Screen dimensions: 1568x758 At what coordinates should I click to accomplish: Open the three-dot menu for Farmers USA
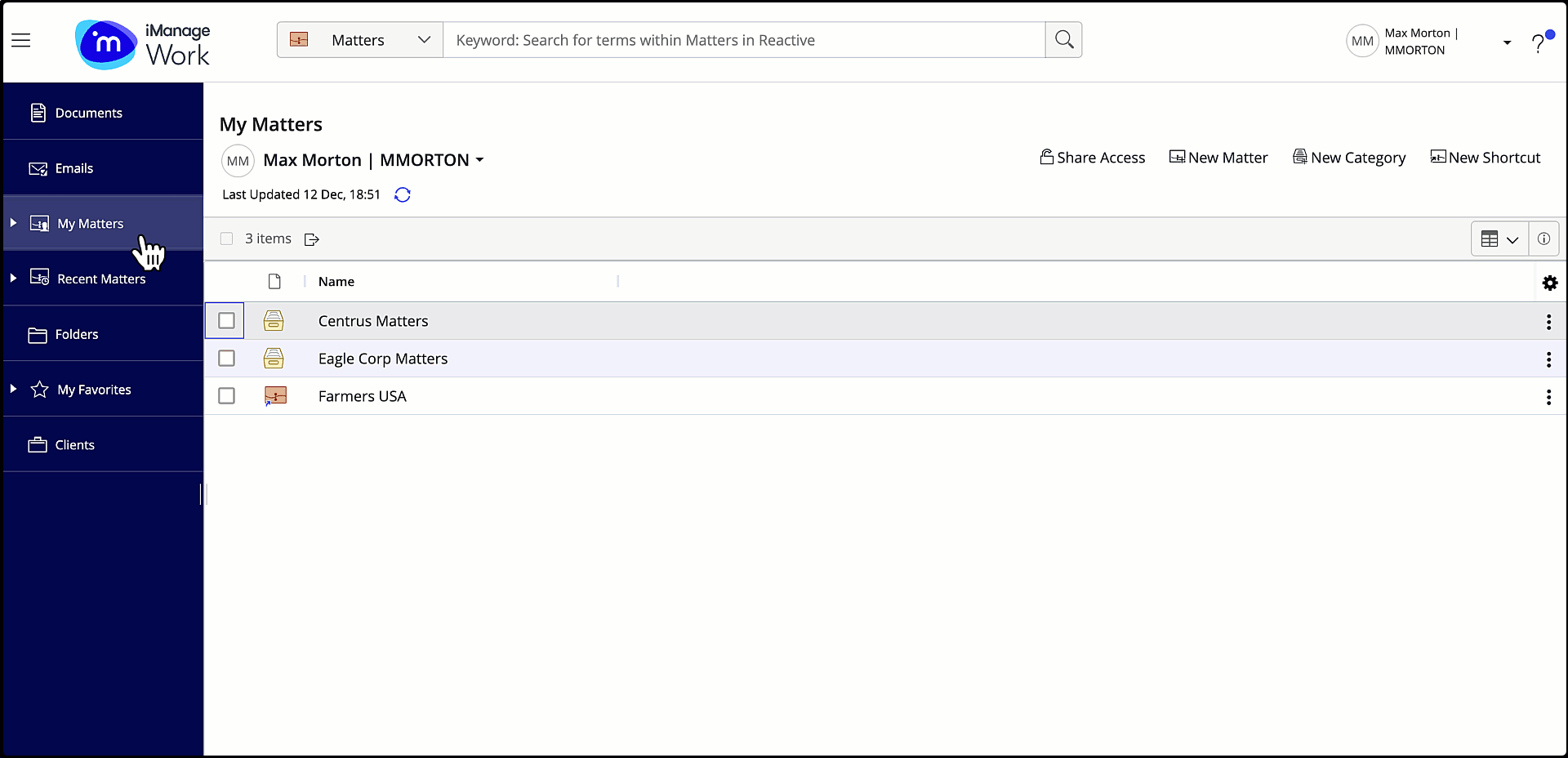coord(1548,396)
